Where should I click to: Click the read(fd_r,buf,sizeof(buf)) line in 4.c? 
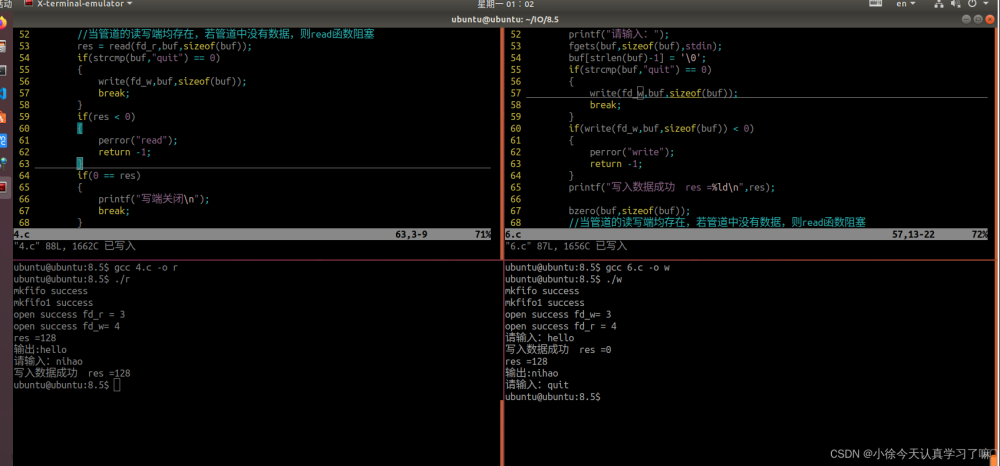(x=165, y=47)
